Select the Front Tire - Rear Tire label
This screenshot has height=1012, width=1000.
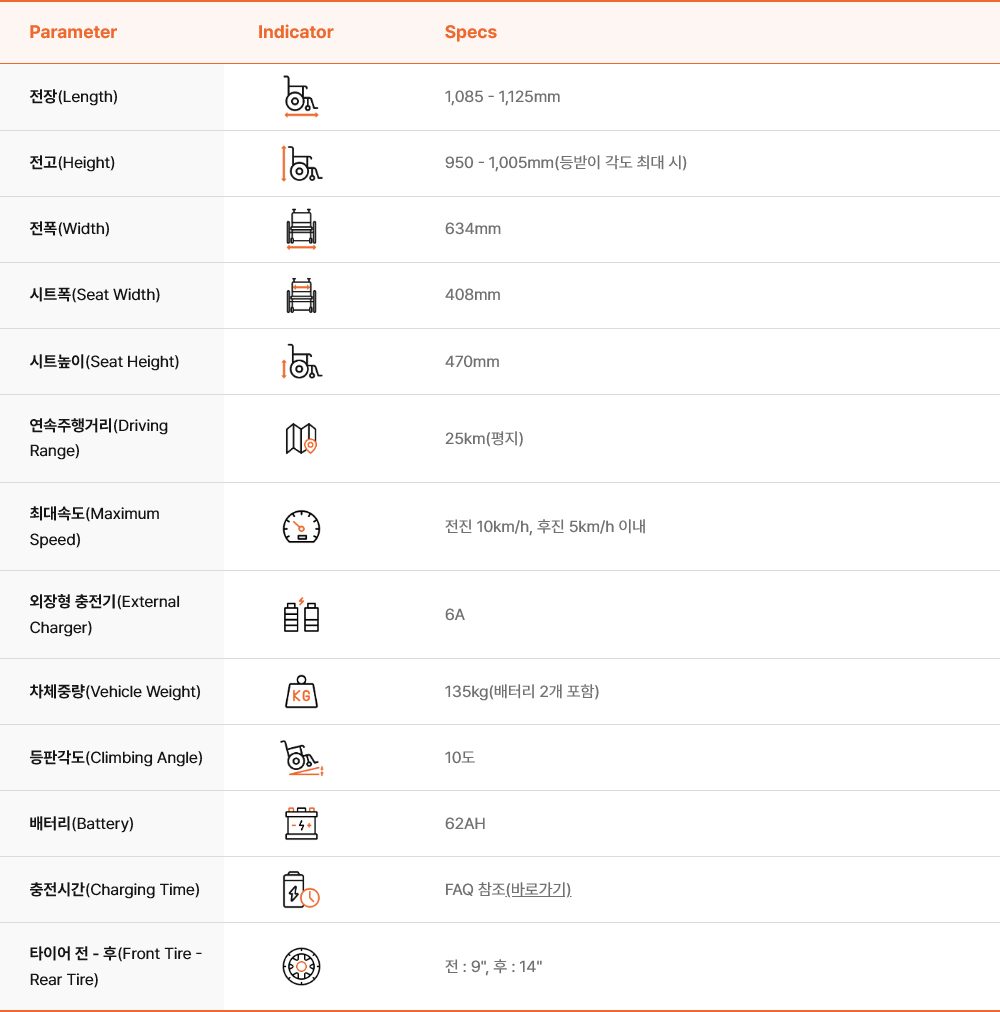pos(116,967)
